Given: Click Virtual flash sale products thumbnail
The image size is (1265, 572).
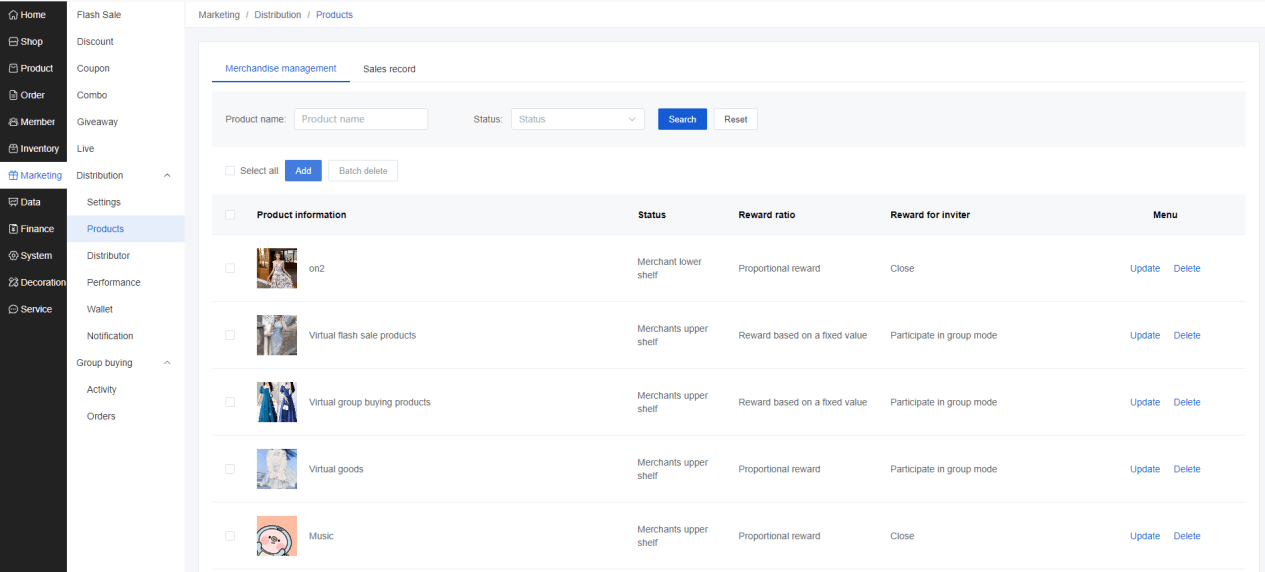Looking at the screenshot, I should point(277,335).
